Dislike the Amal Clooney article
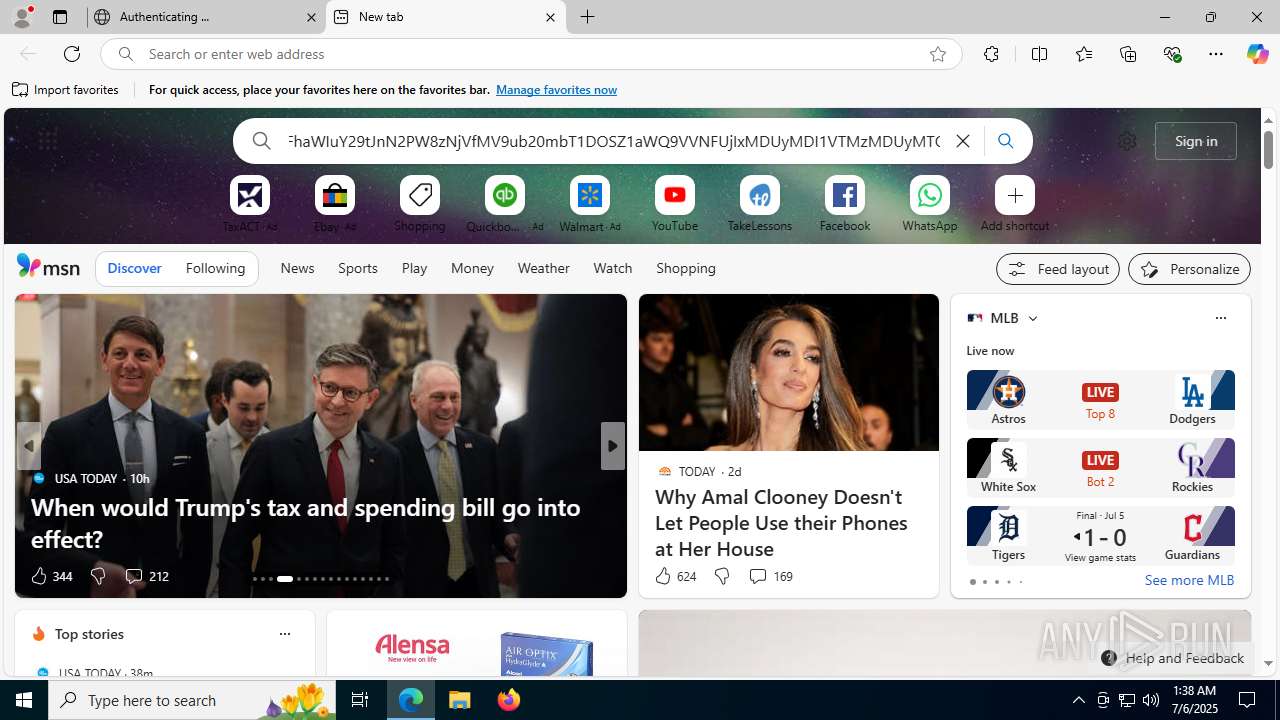The image size is (1280, 720). (x=722, y=576)
